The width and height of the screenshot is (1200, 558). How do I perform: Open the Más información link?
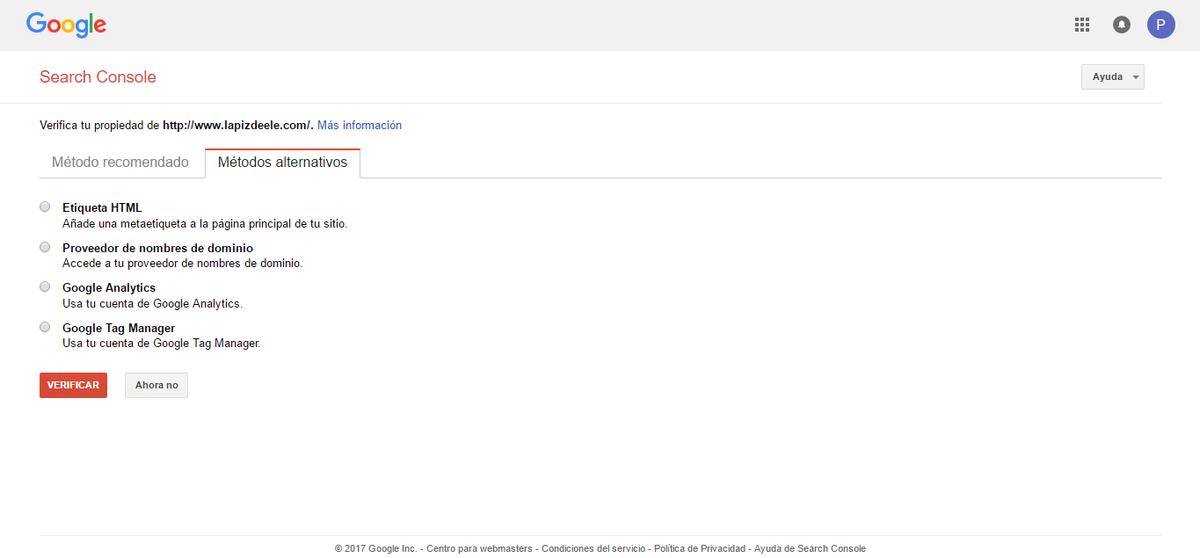tap(359, 125)
